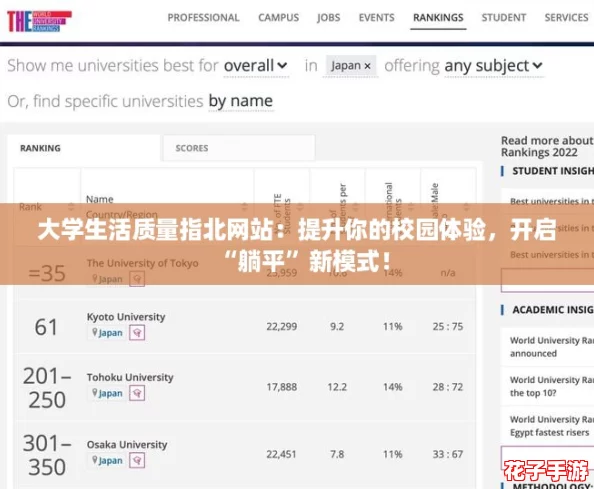Open 'World University Rankings announced' article

pyautogui.click(x=552, y=347)
